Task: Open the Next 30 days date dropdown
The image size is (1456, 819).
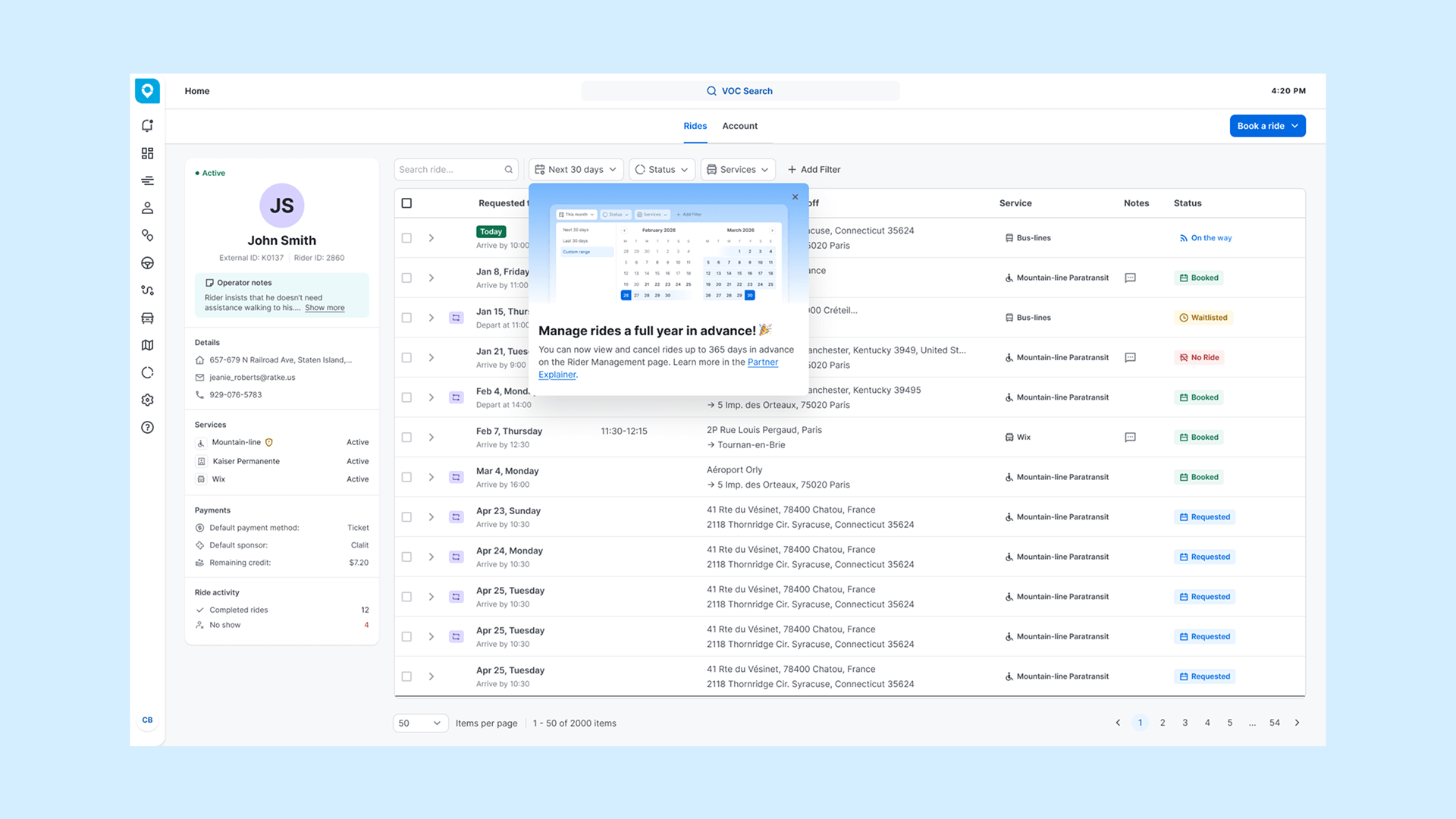Action: click(x=576, y=170)
